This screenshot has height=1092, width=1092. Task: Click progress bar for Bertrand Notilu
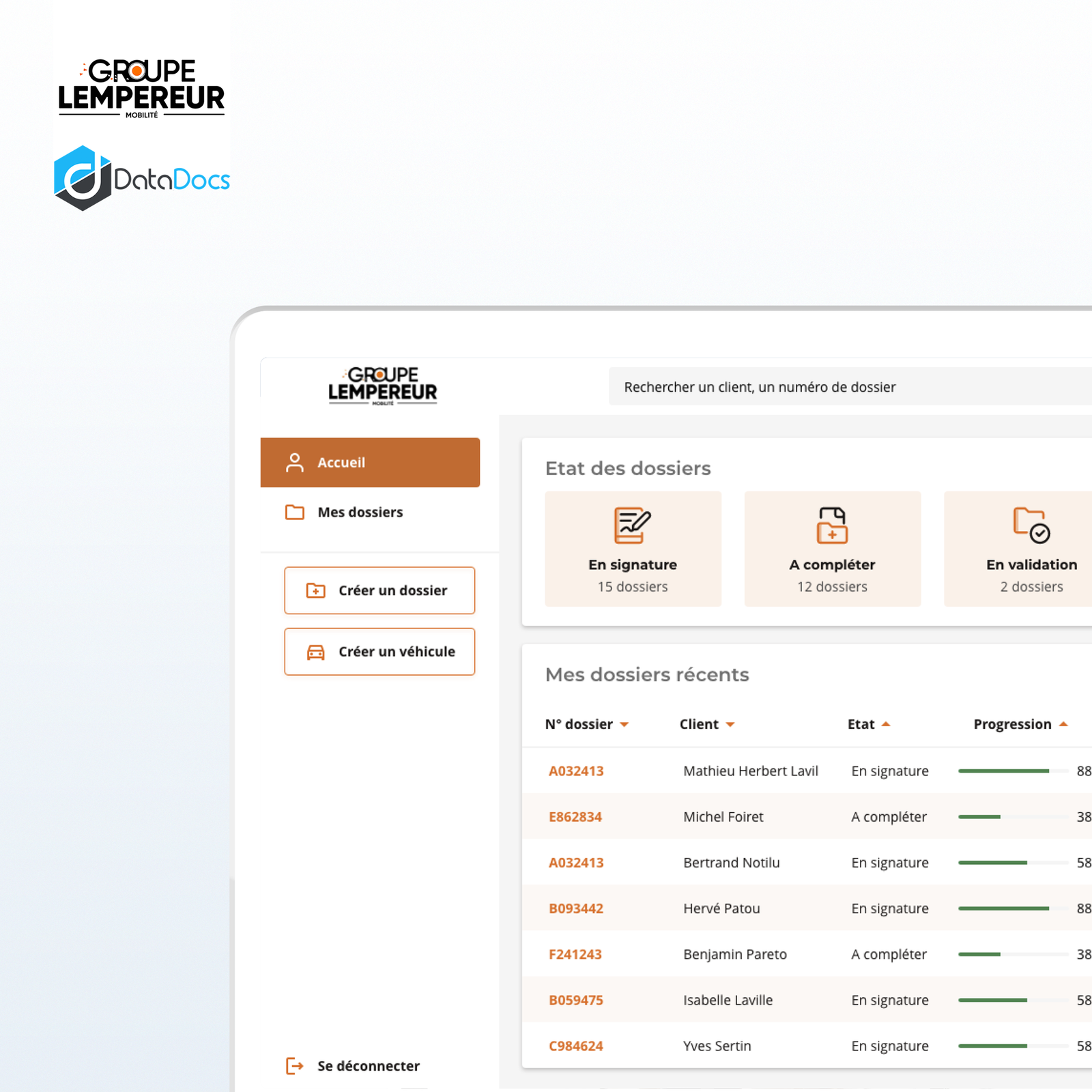(x=1014, y=863)
